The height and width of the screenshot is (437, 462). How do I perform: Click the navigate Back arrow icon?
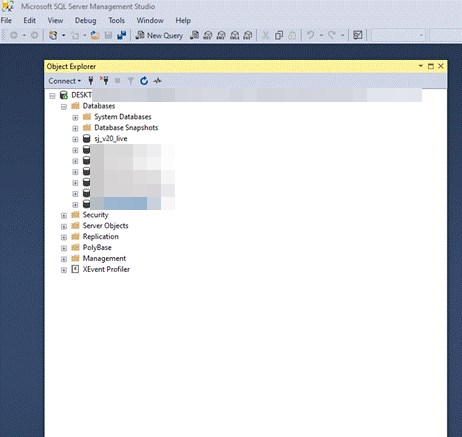(14, 35)
